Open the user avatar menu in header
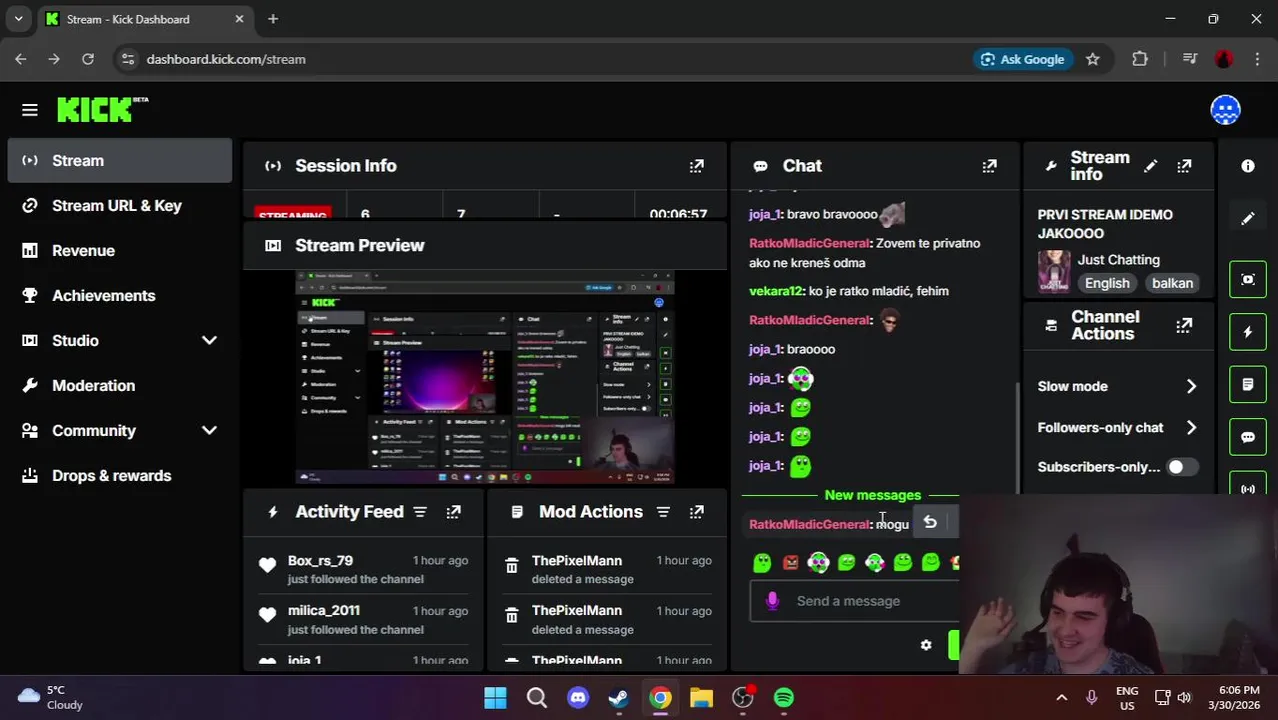 pyautogui.click(x=1225, y=110)
